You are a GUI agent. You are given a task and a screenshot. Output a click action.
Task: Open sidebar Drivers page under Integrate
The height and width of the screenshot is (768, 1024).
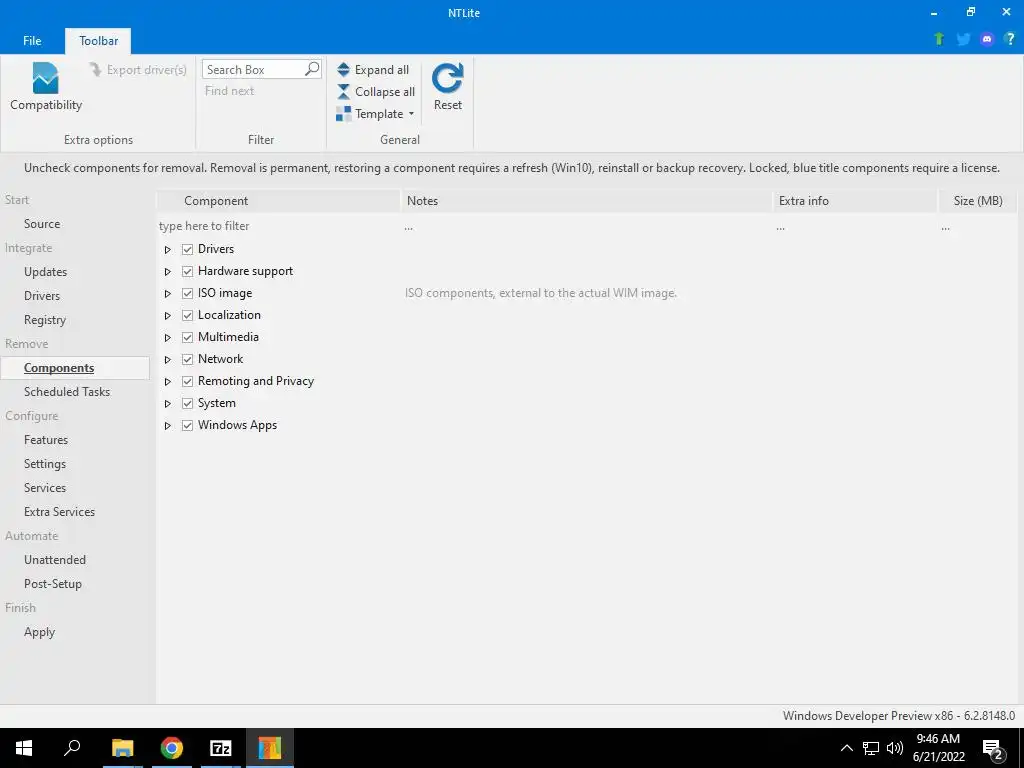(42, 296)
